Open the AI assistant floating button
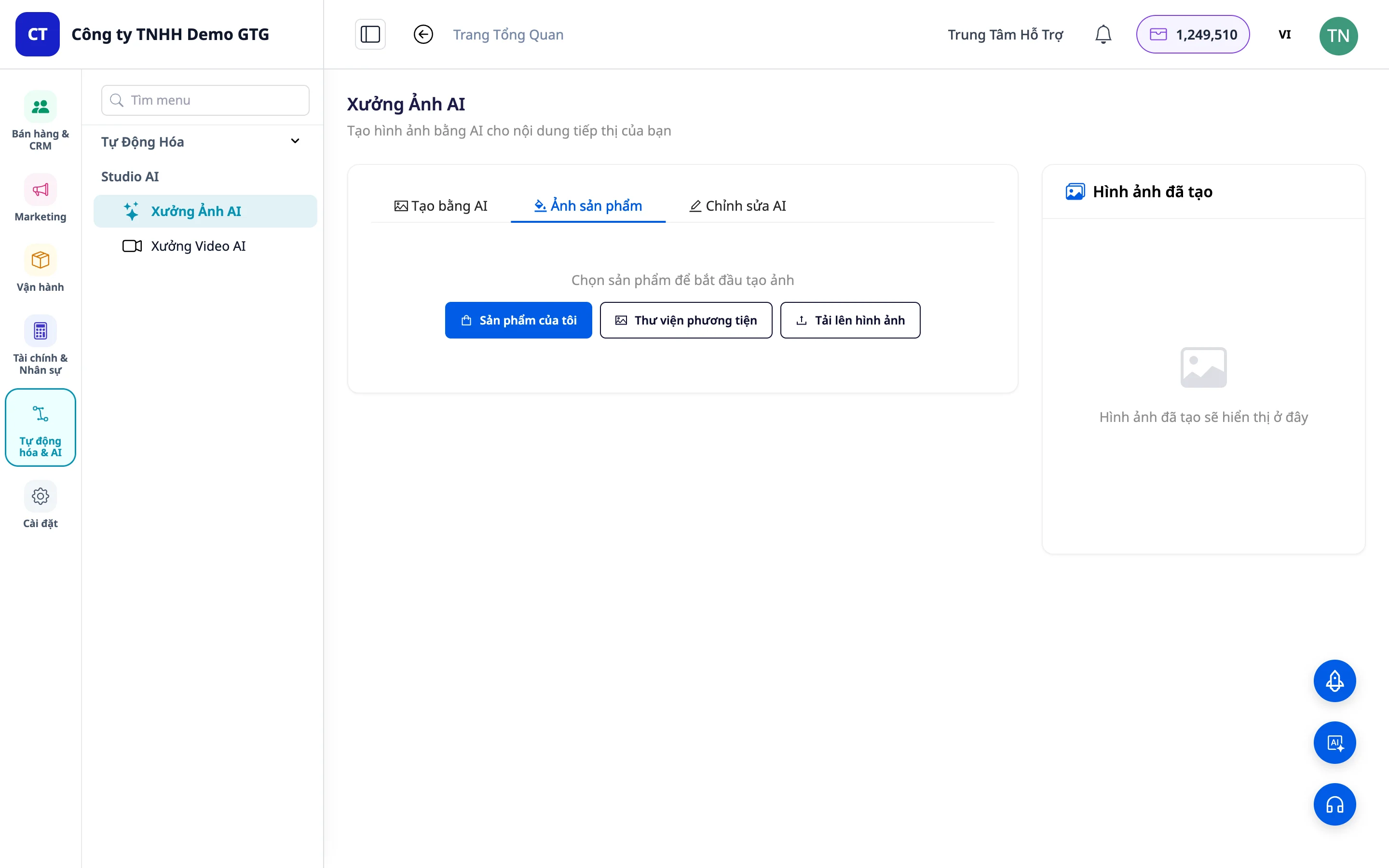The height and width of the screenshot is (868, 1389). click(x=1335, y=743)
